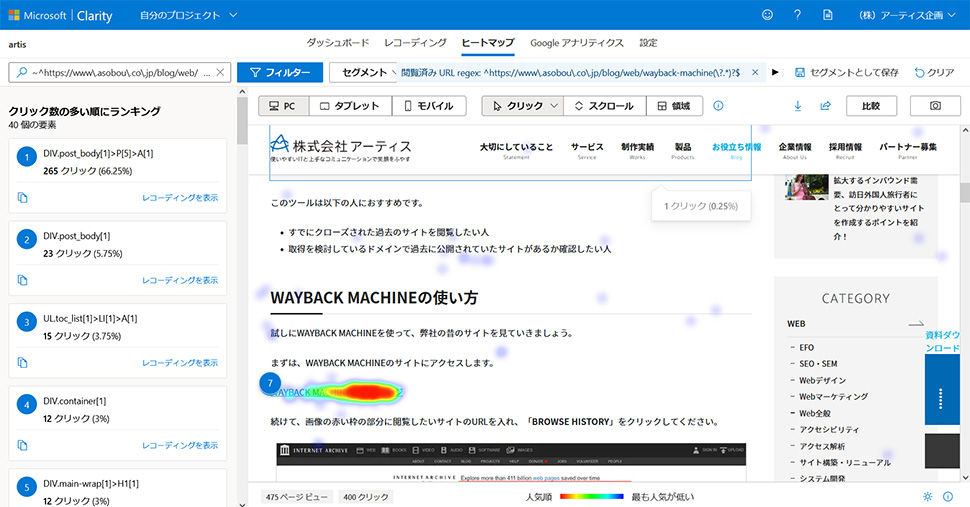
Task: Open the feedback smiley icon
Action: coord(767,15)
